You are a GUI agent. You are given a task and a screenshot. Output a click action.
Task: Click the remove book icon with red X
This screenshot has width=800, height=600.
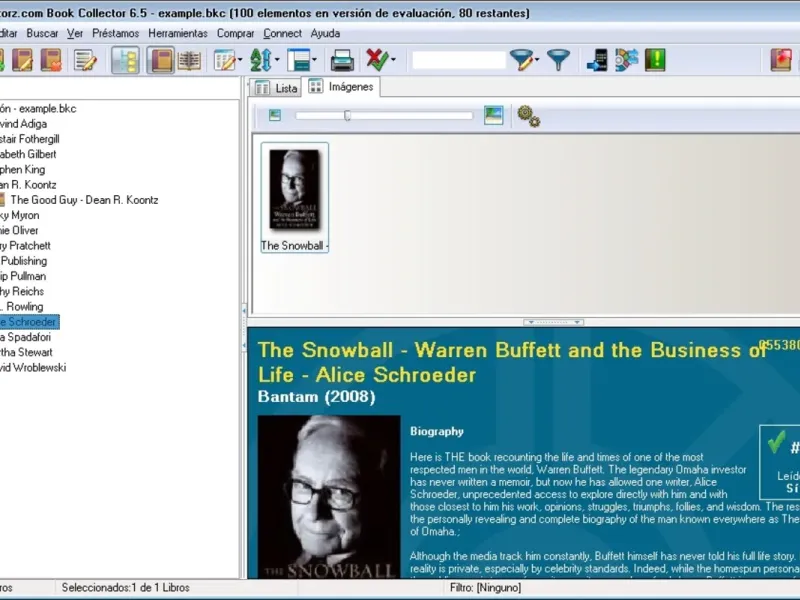coord(51,60)
